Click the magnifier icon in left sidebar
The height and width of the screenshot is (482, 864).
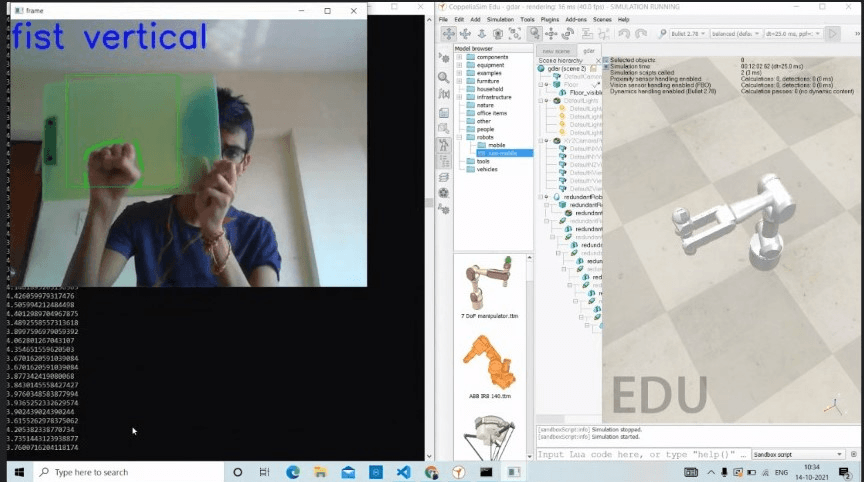(444, 78)
